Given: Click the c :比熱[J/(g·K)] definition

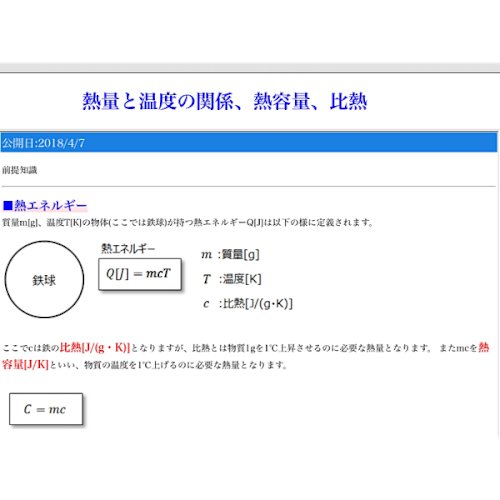Looking at the screenshot, I should [x=248, y=303].
